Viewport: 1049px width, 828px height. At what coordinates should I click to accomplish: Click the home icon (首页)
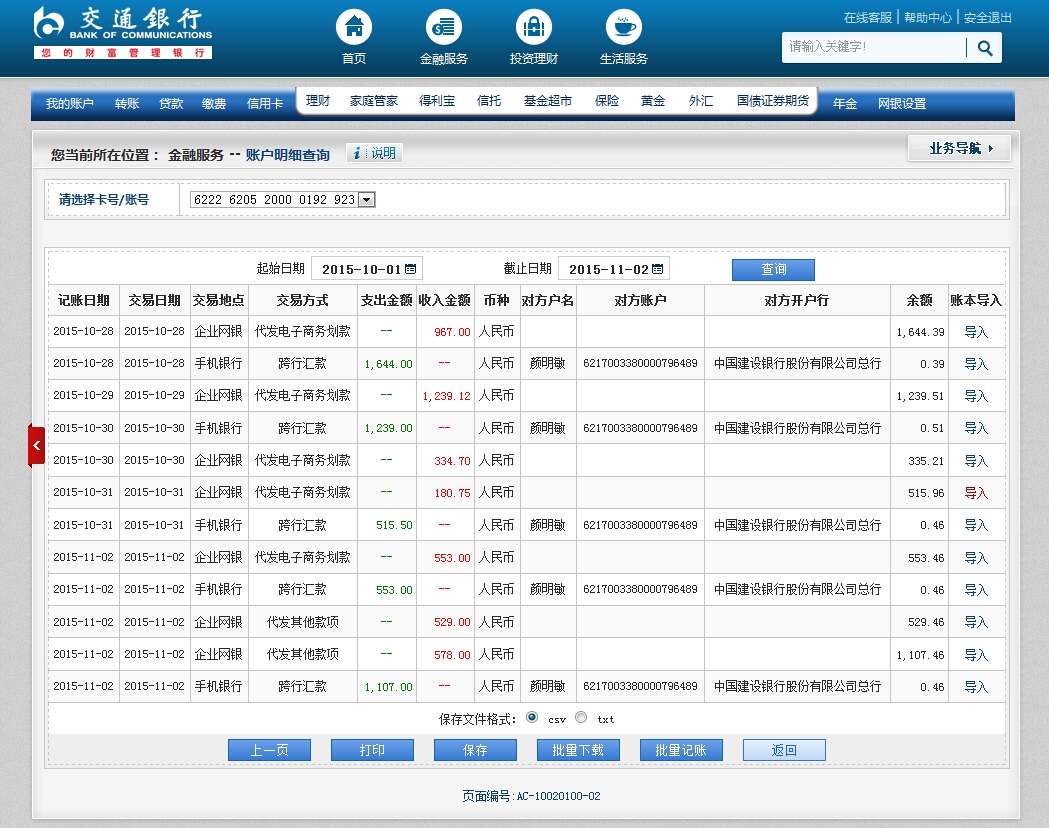354,27
